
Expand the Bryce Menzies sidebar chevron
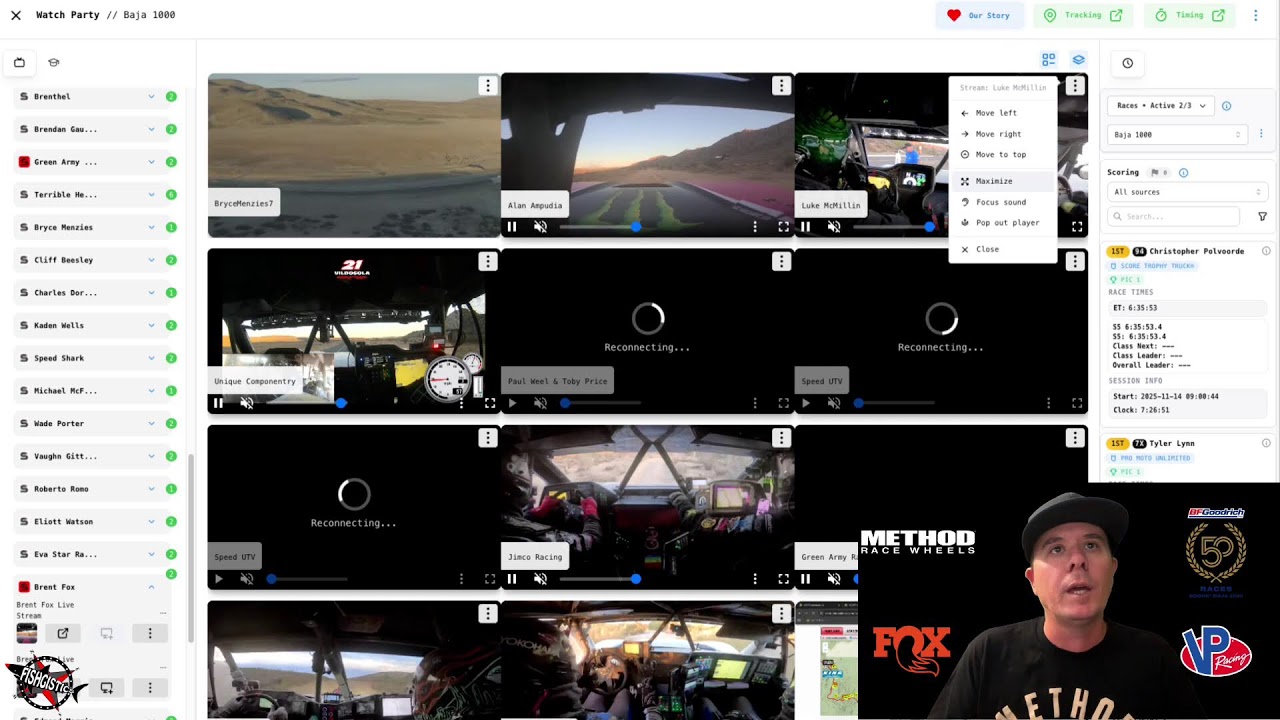tap(151, 227)
